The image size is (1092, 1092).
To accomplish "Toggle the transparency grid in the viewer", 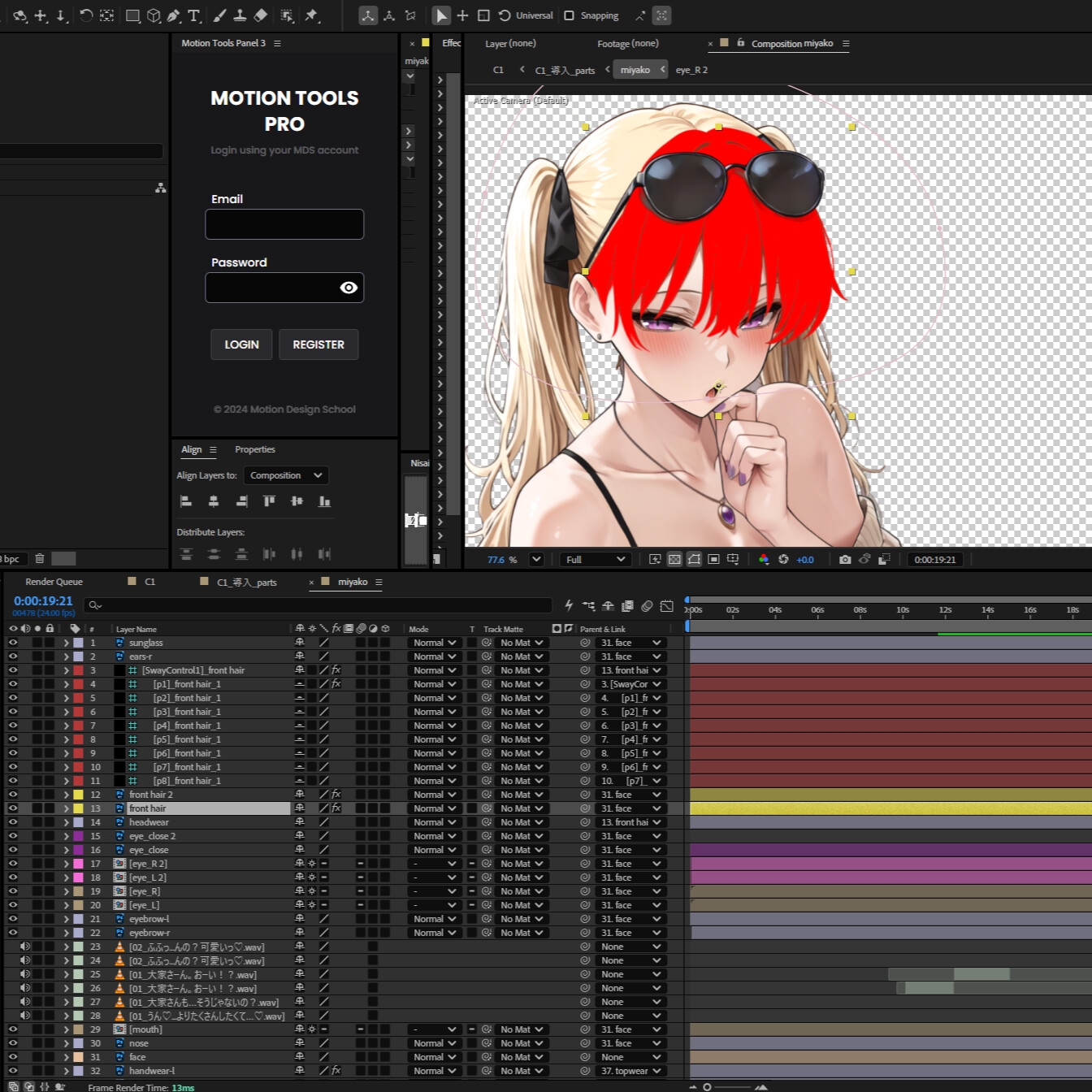I will point(674,559).
